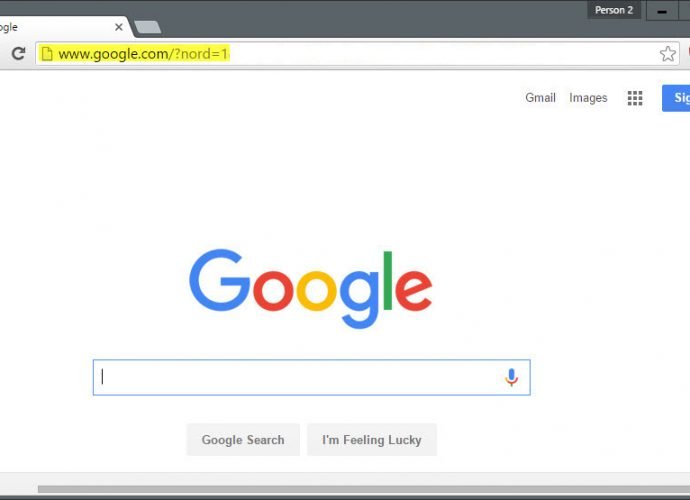The image size is (690, 500).
Task: Click the colorful Google logo
Action: [311, 289]
